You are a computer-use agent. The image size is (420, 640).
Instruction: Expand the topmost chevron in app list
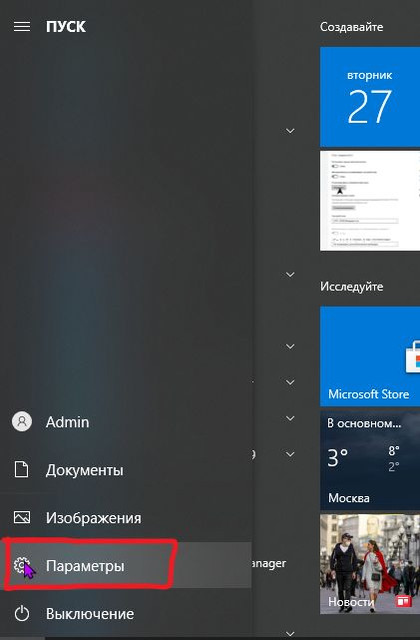tap(290, 131)
